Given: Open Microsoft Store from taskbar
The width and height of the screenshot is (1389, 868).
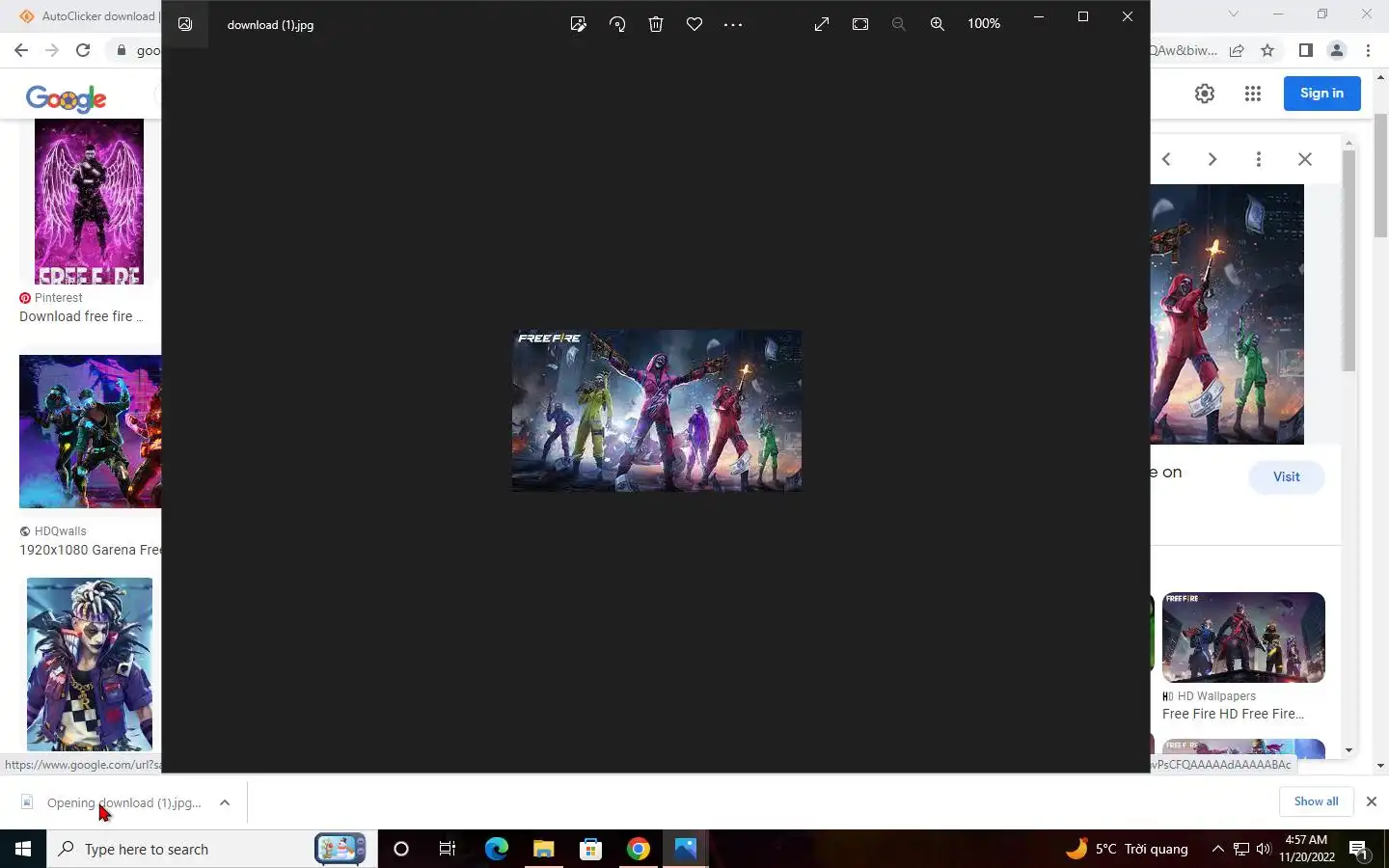Looking at the screenshot, I should 590,849.
